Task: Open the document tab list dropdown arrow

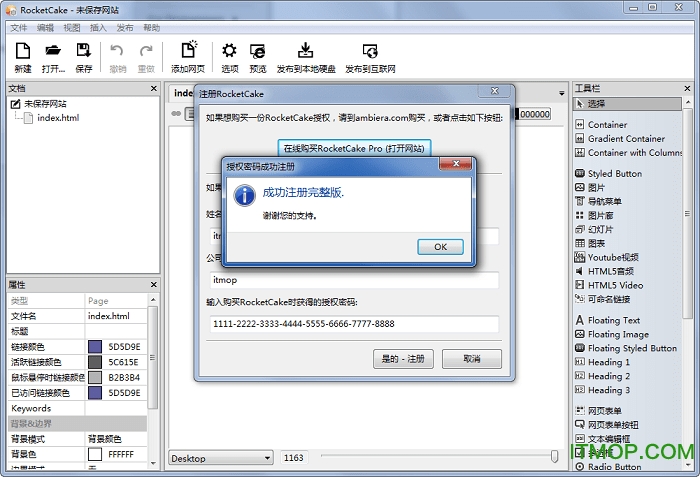Action: [x=562, y=93]
